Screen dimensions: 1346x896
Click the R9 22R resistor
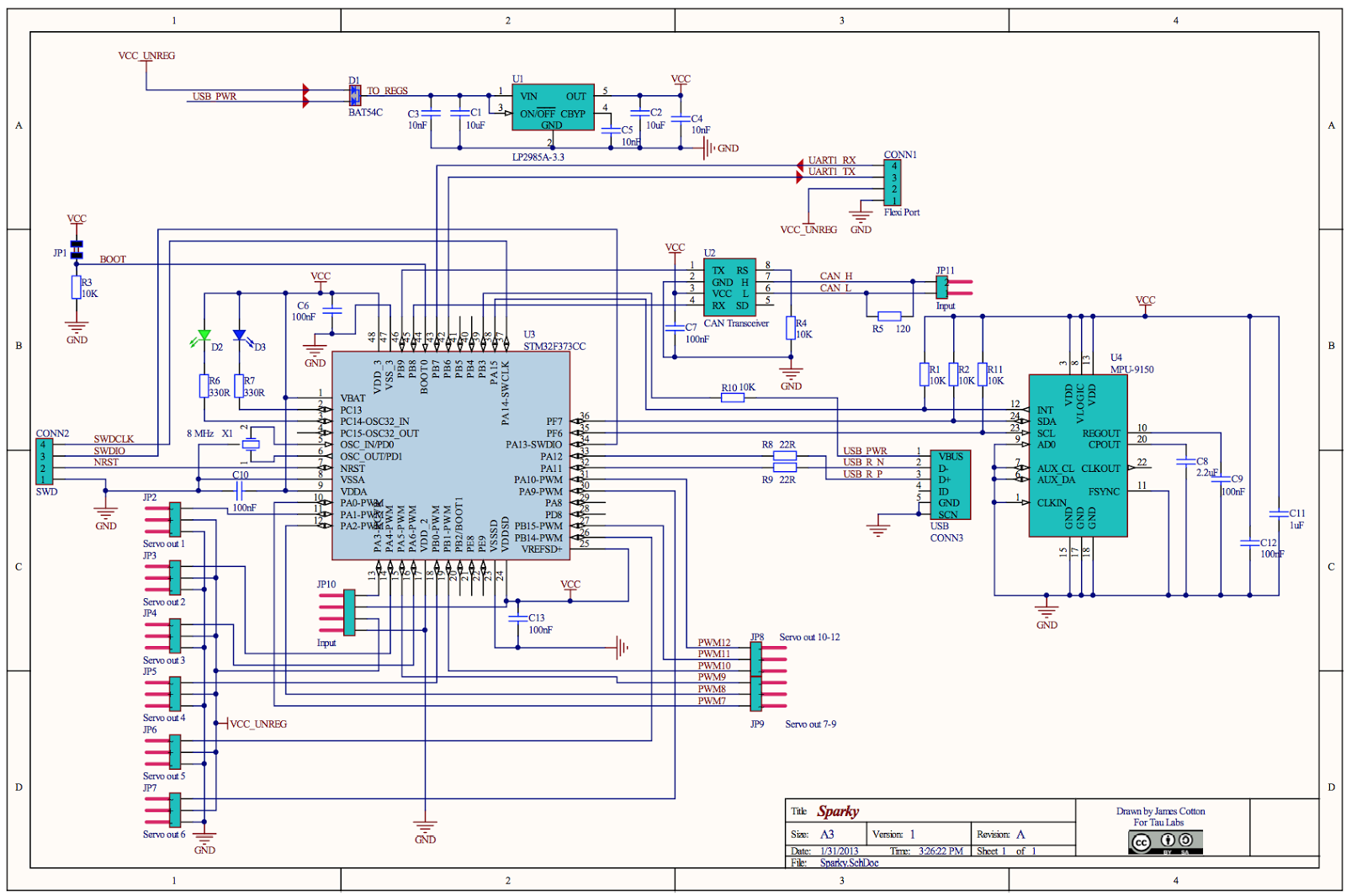[x=785, y=468]
